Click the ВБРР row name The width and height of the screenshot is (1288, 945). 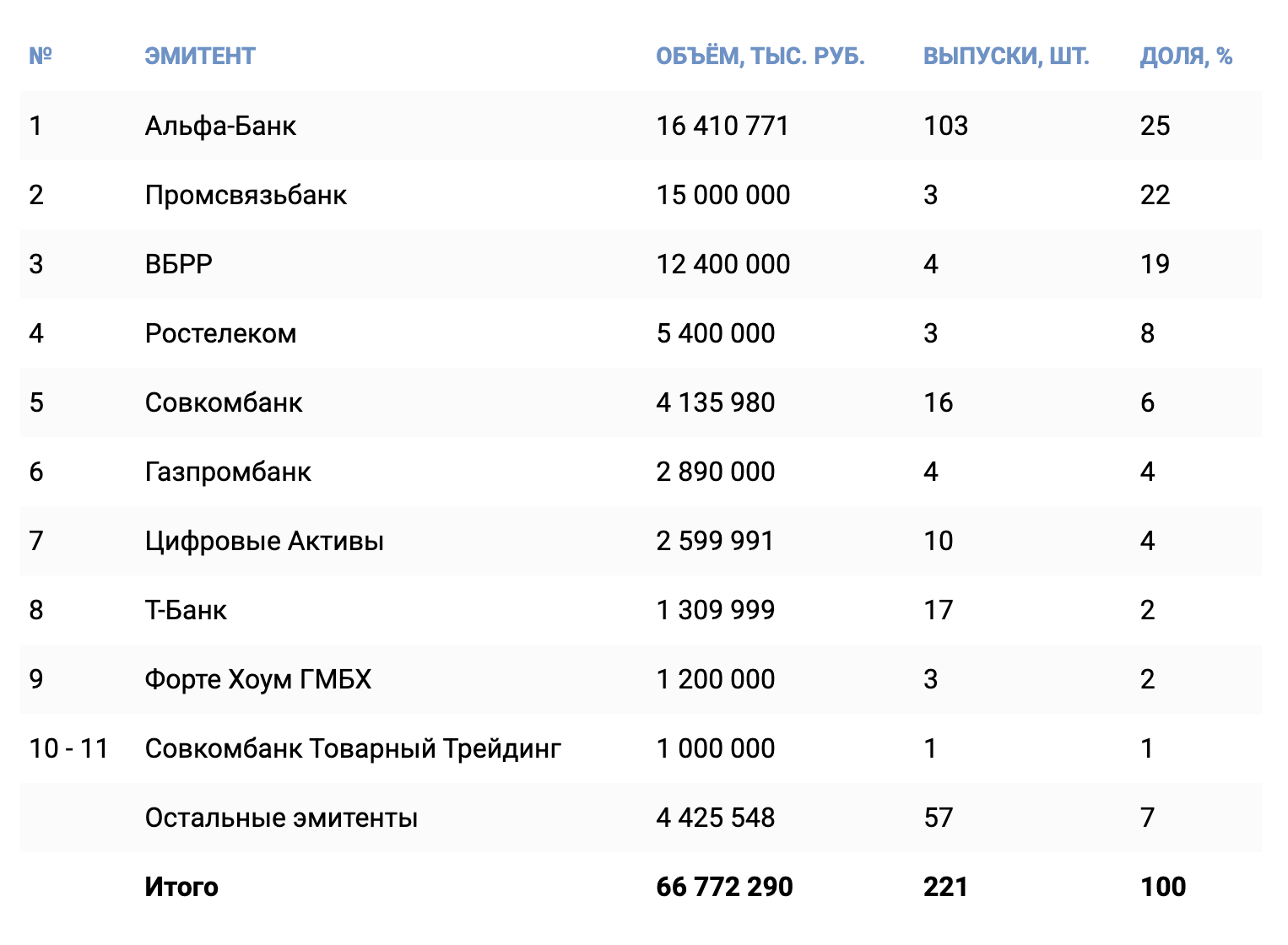click(x=179, y=264)
